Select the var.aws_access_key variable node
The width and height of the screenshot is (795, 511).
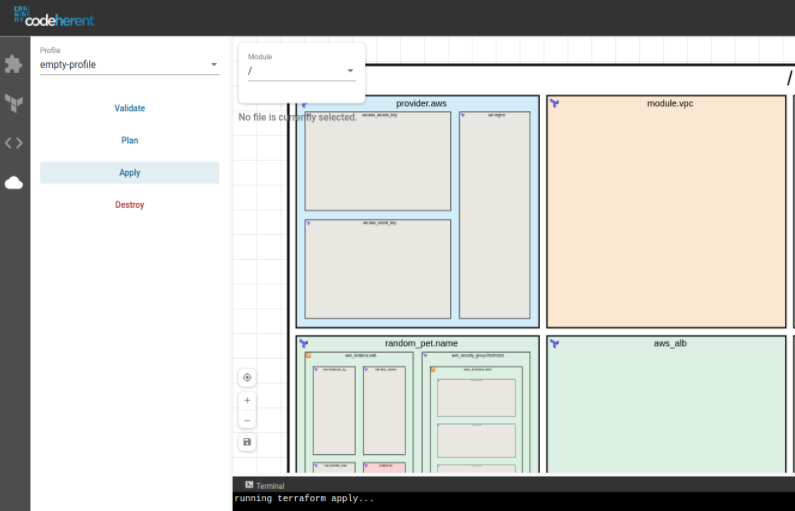pos(378,161)
